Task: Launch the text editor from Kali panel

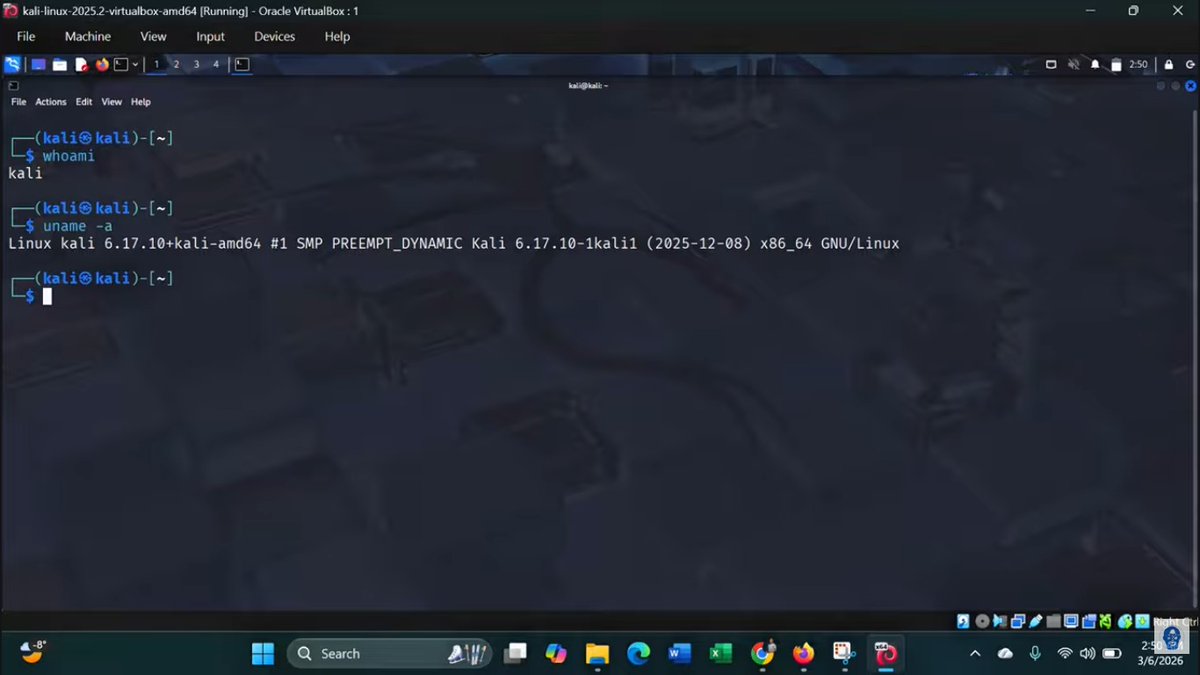Action: click(x=82, y=65)
